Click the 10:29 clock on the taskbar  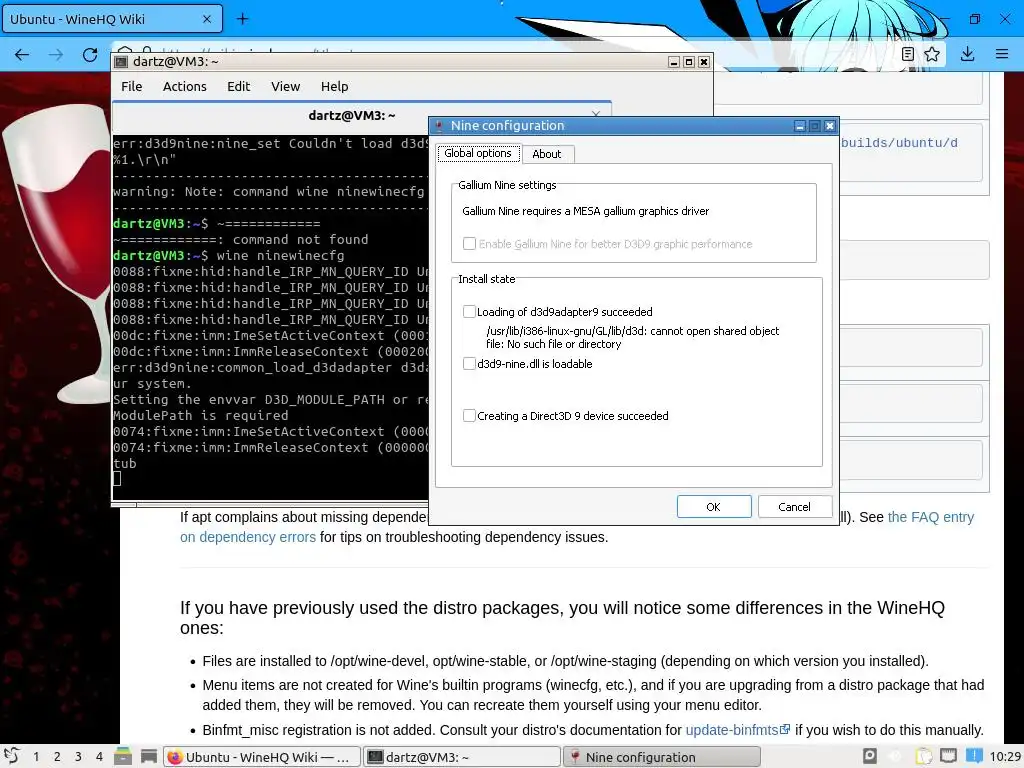coord(1005,756)
